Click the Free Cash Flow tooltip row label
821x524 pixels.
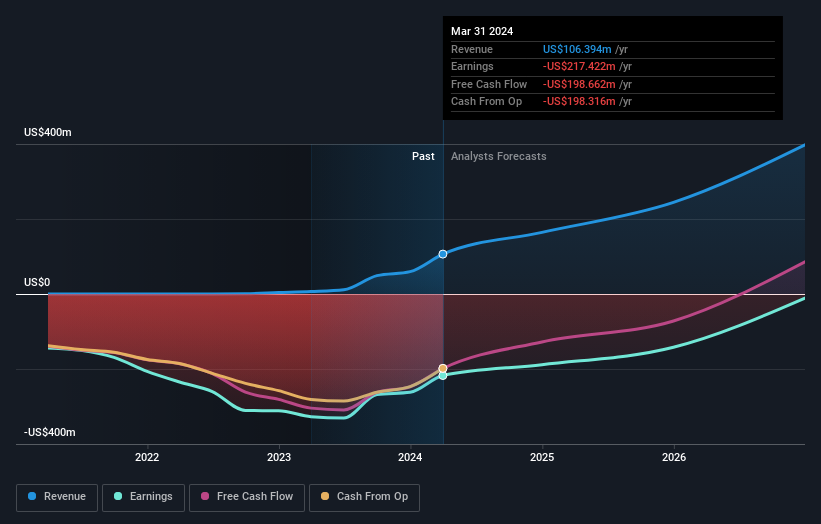[x=489, y=84]
